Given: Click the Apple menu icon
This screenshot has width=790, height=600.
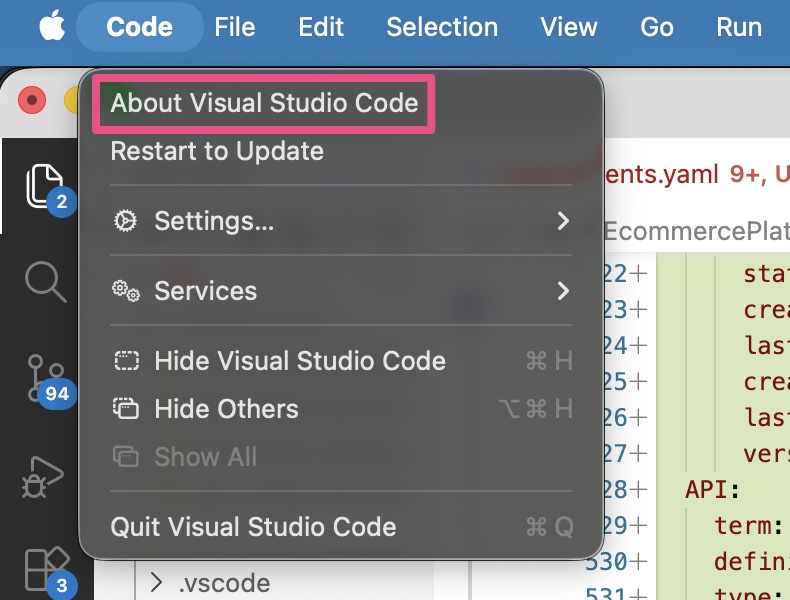Looking at the screenshot, I should [x=52, y=26].
